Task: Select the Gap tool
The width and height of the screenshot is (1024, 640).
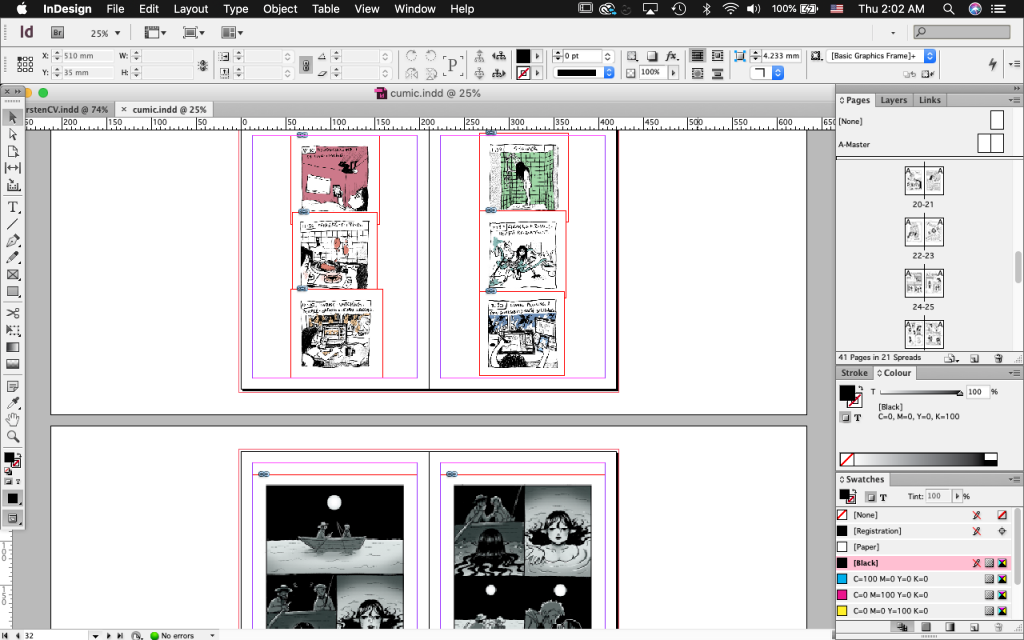Action: click(12, 168)
